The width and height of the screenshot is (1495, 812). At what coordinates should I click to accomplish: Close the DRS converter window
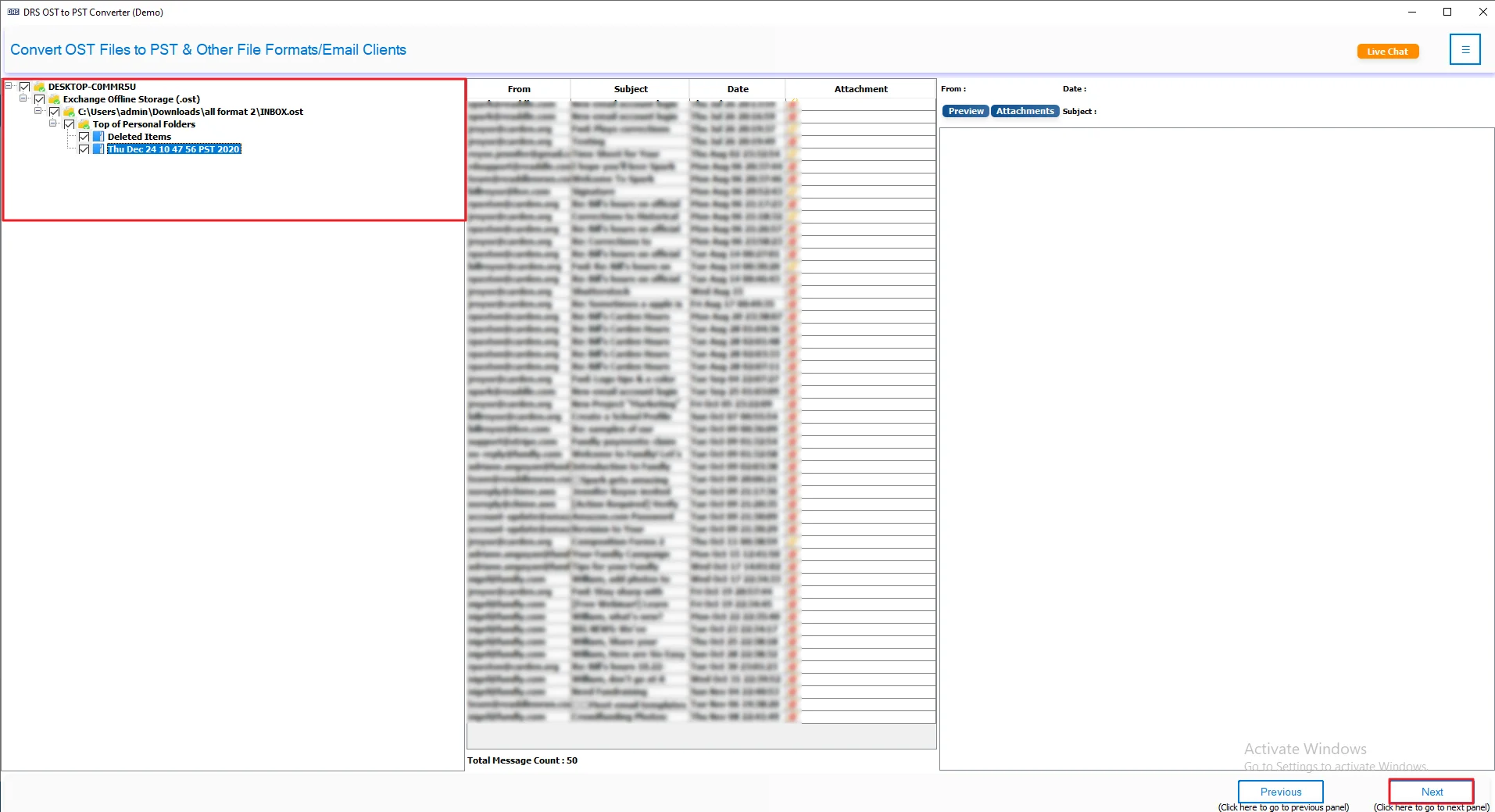coord(1482,12)
